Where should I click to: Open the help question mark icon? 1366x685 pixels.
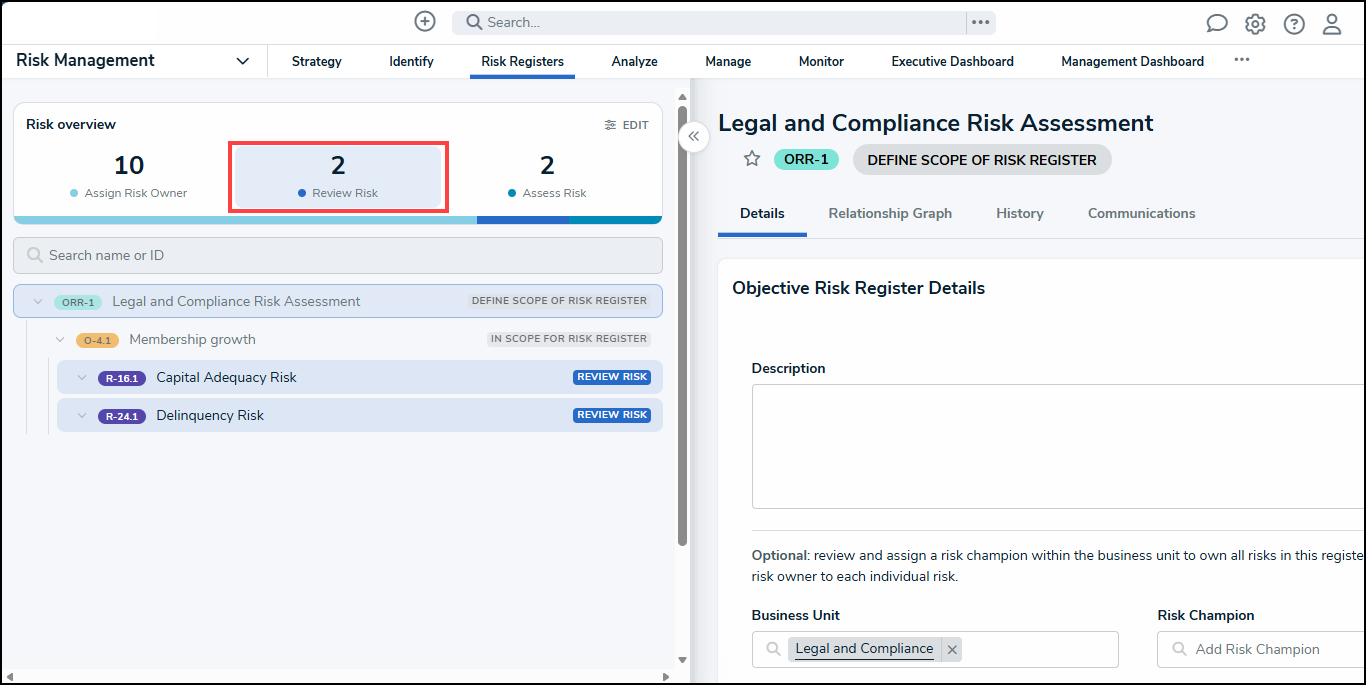1294,24
